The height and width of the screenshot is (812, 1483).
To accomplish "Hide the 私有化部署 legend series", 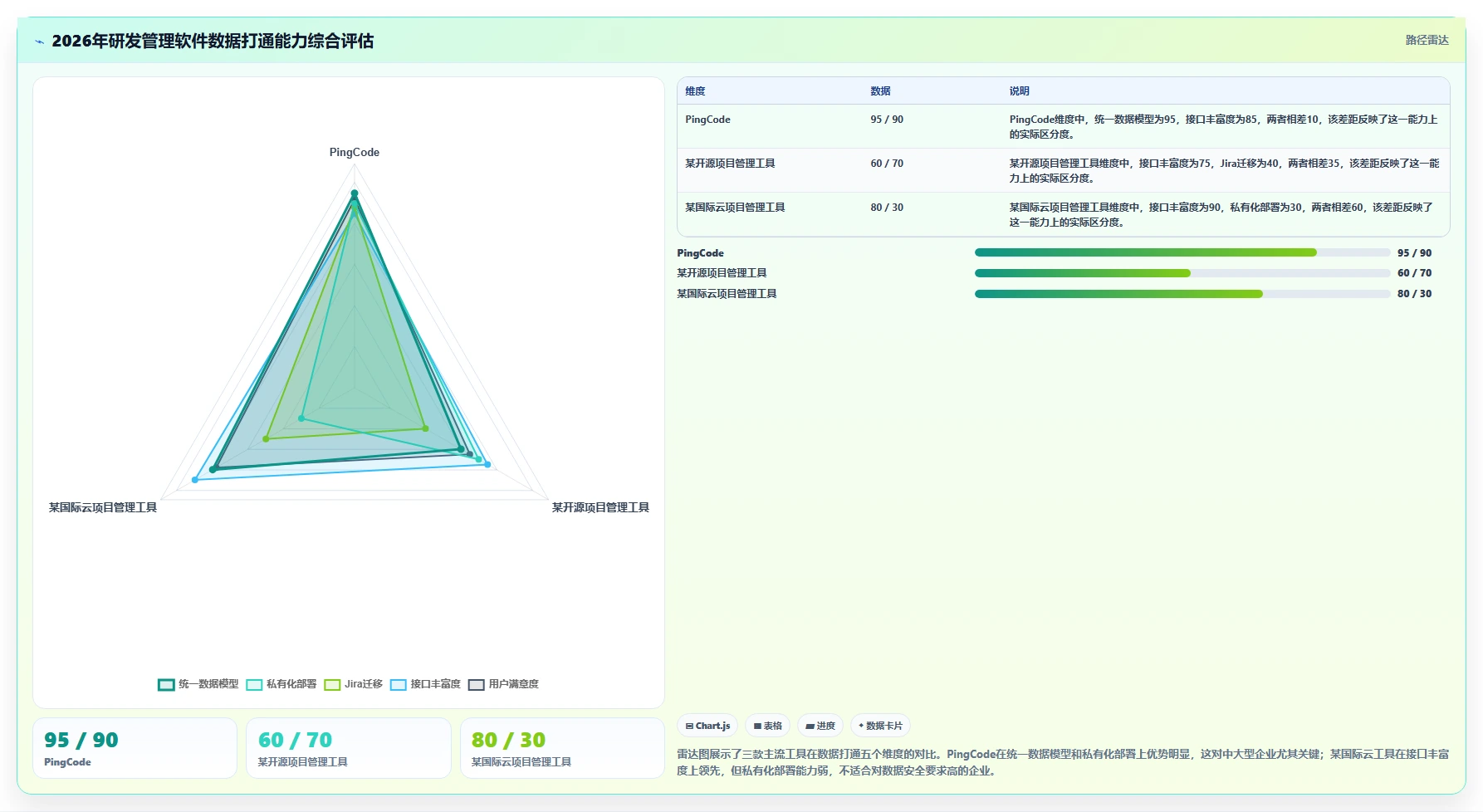I will click(x=281, y=684).
